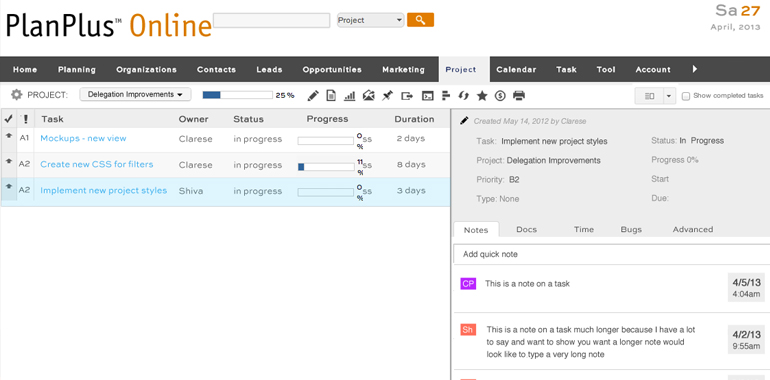Viewport: 770px width, 380px height.
Task: Click the 4/5/13 note date stamp
Action: pyautogui.click(x=746, y=287)
